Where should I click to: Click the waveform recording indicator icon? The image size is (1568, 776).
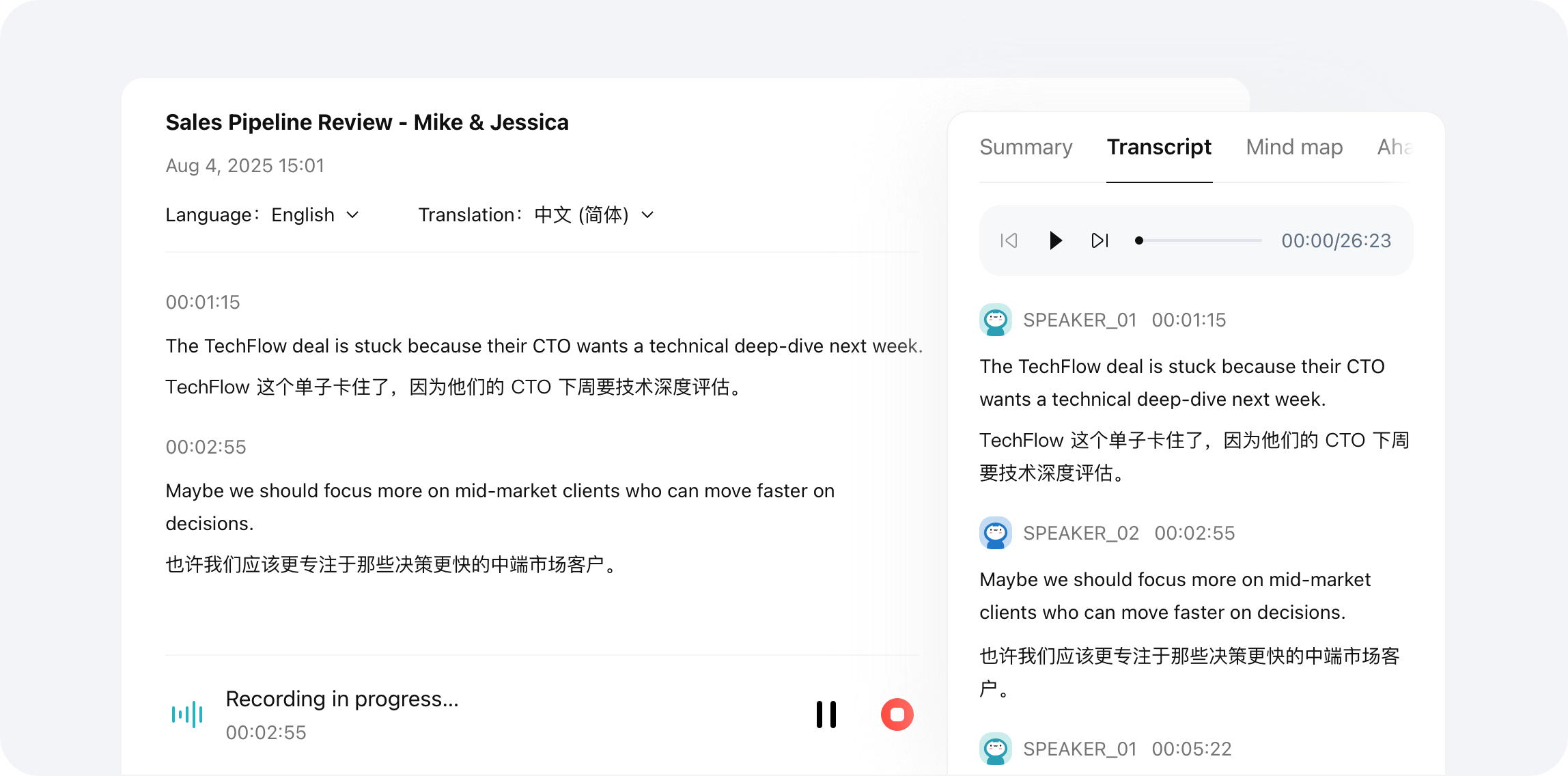(186, 714)
